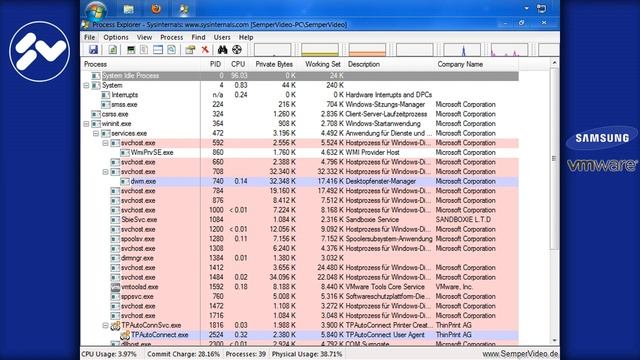Screen dimensions: 640x360
Task: Select the Interrupts row
Action: pyautogui.click(x=300, y=95)
